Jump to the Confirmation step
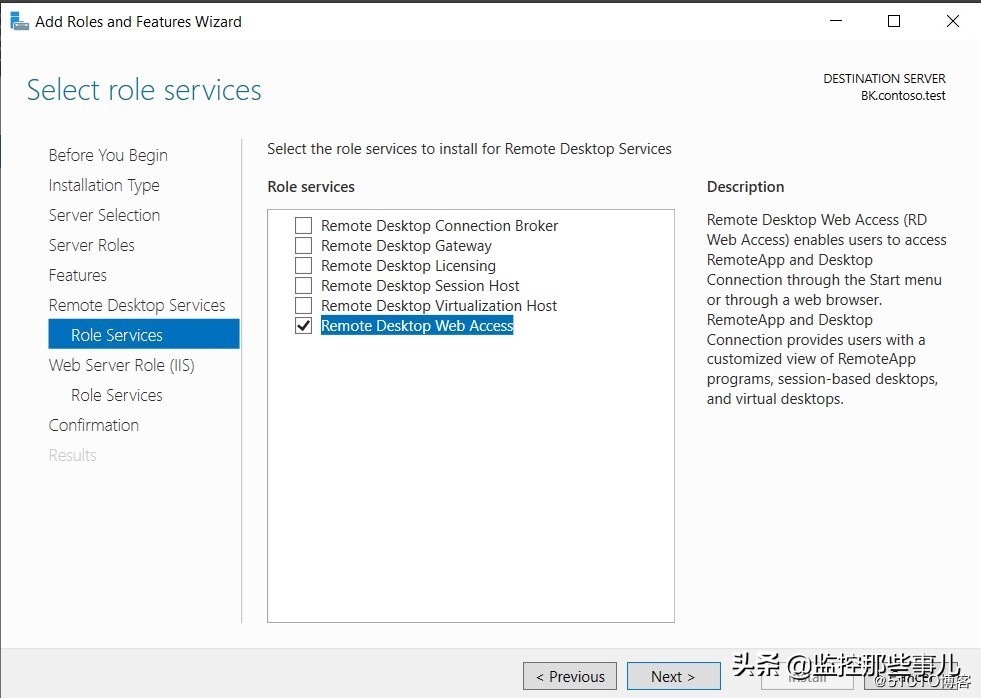 [94, 425]
